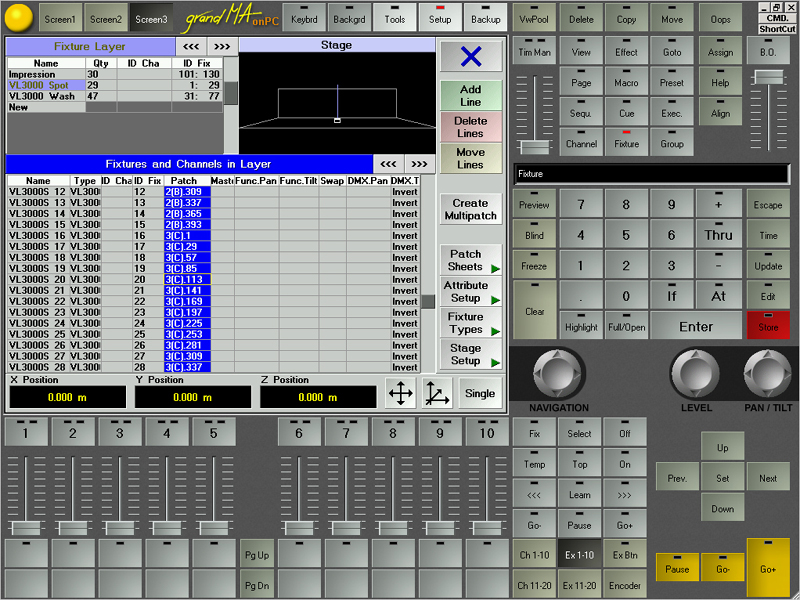
Task: Click the Delete Lines button
Action: pyautogui.click(x=470, y=127)
